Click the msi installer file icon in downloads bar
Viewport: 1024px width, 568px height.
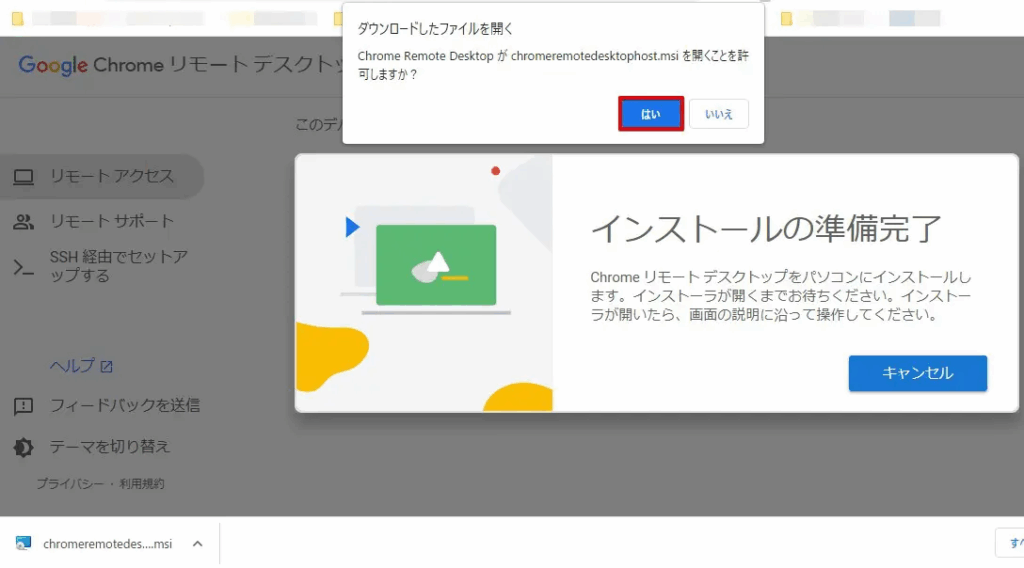(x=24, y=544)
